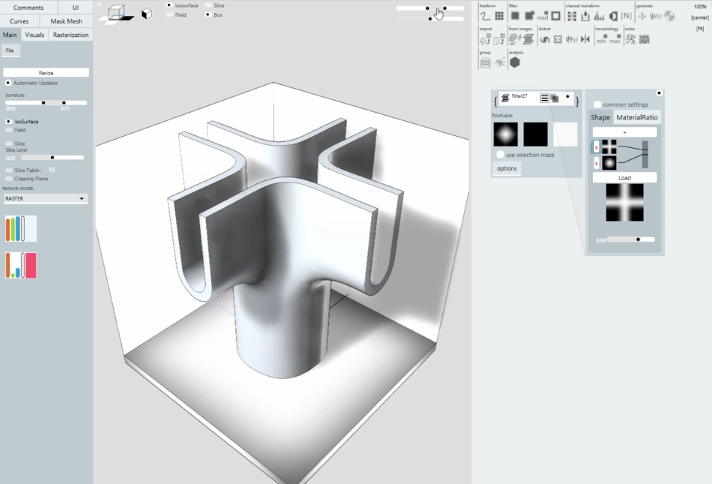
Task: Select the IsoSurface option in left panel
Action: pos(8,122)
